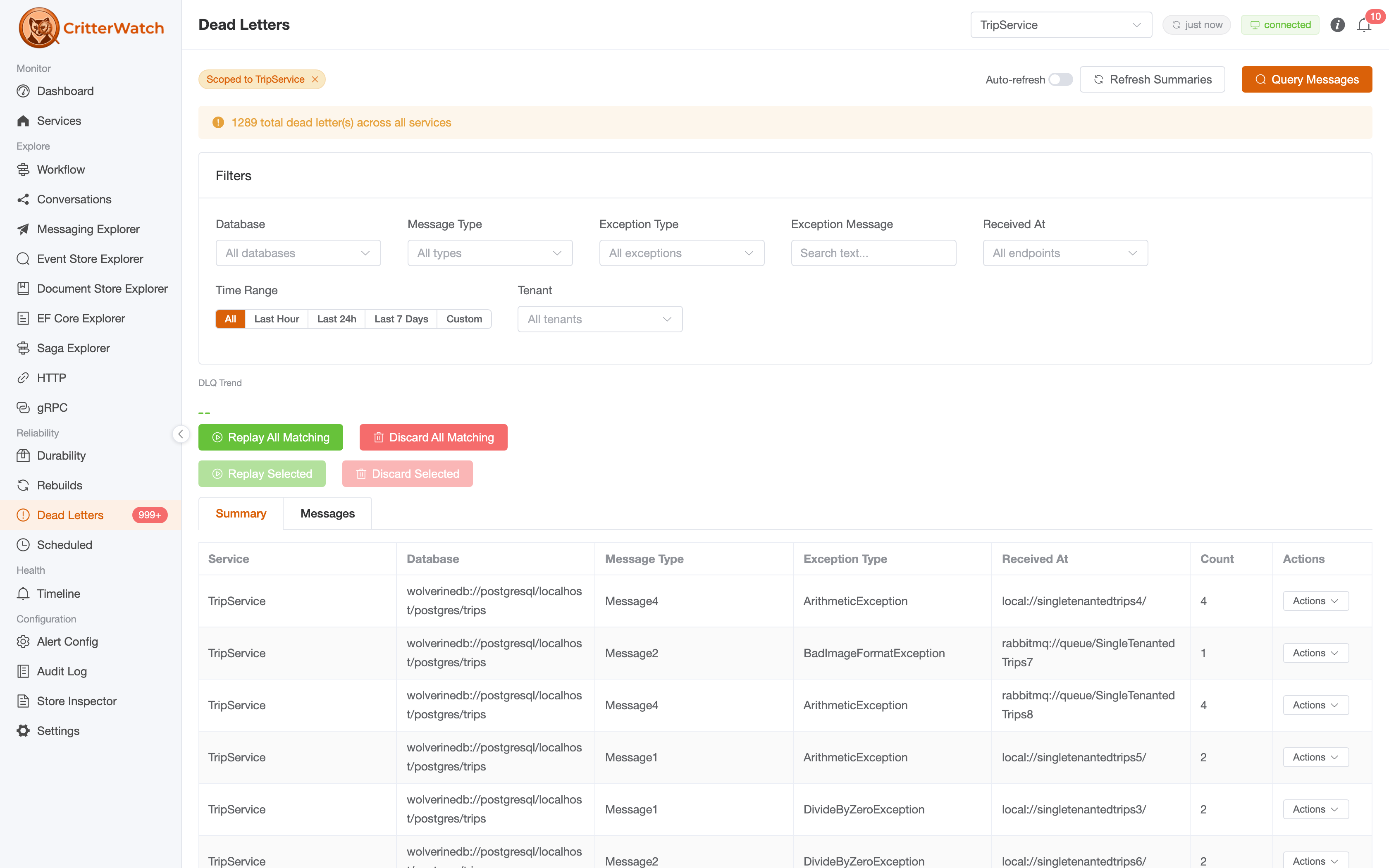Viewport: 1389px width, 868px height.
Task: Focus the Exception Message search field
Action: (873, 253)
